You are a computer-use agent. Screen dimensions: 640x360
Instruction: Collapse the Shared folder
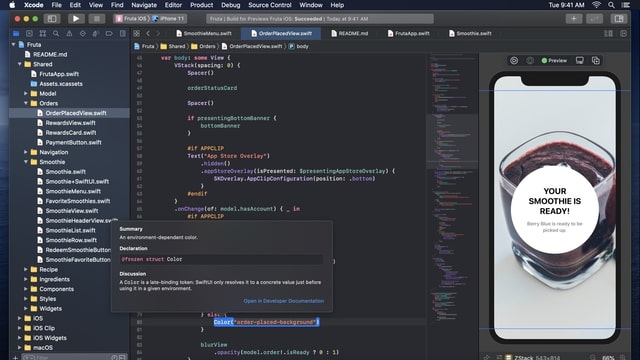[20, 64]
